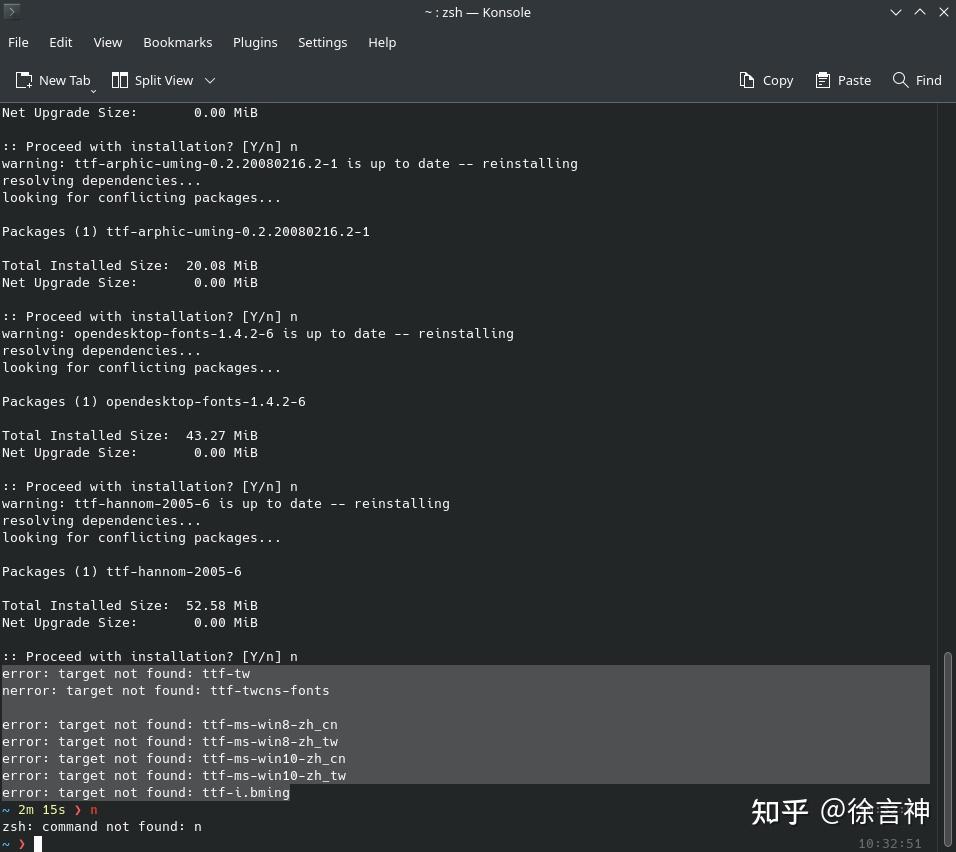Open the Edit menu

point(60,42)
